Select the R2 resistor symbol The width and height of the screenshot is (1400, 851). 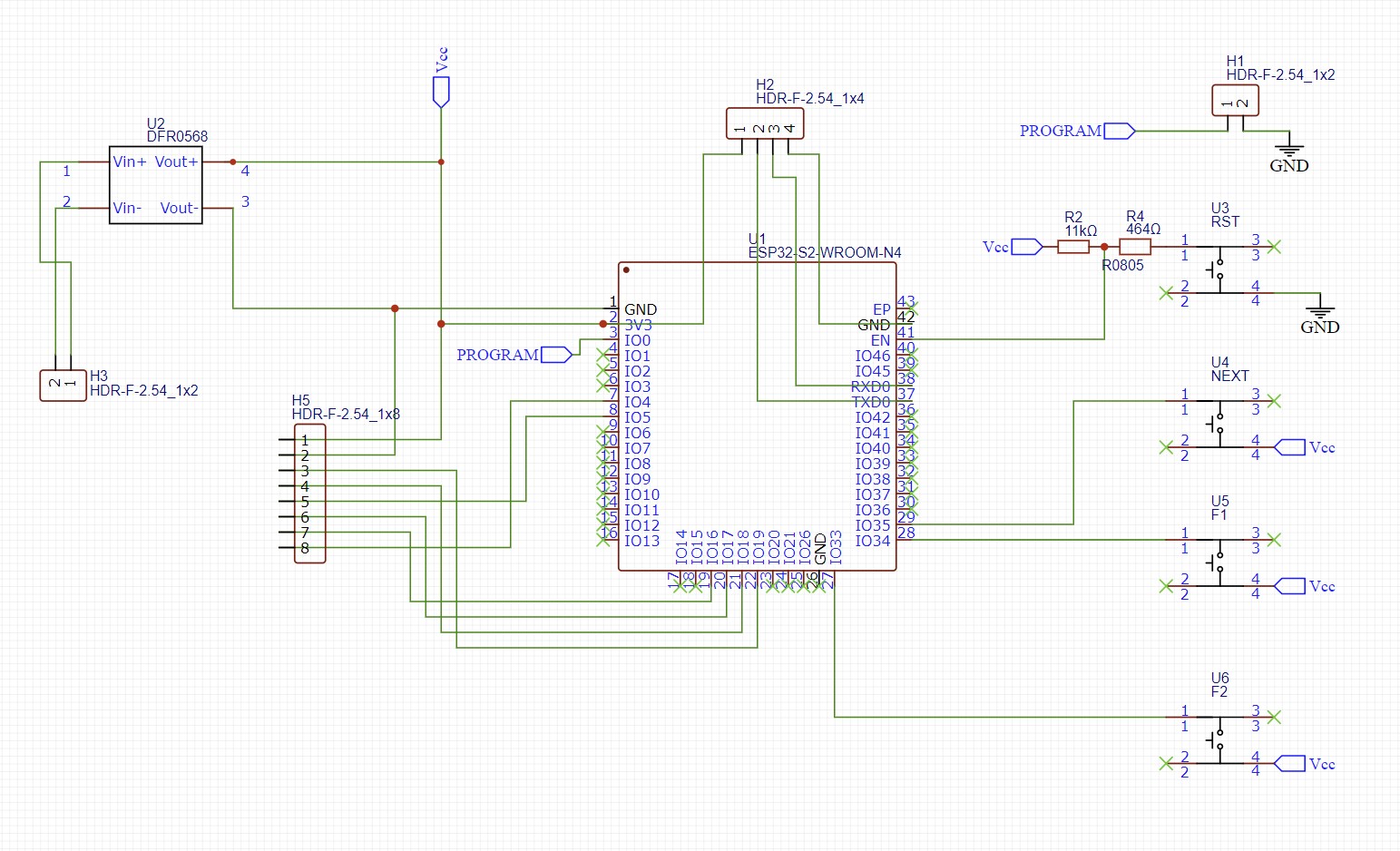click(x=1073, y=247)
